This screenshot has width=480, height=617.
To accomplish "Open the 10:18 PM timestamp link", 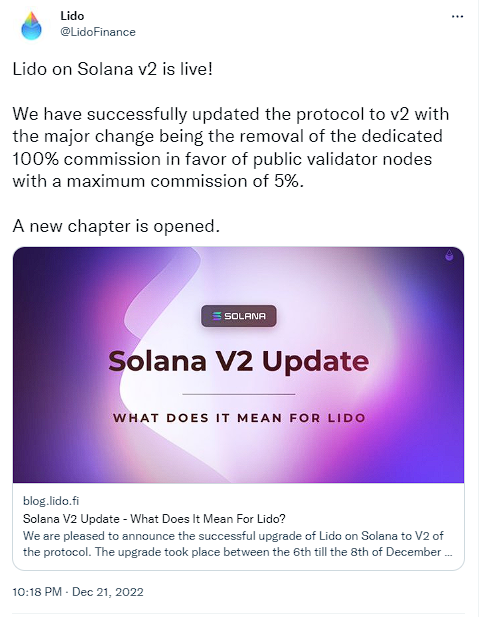I will click(37, 592).
